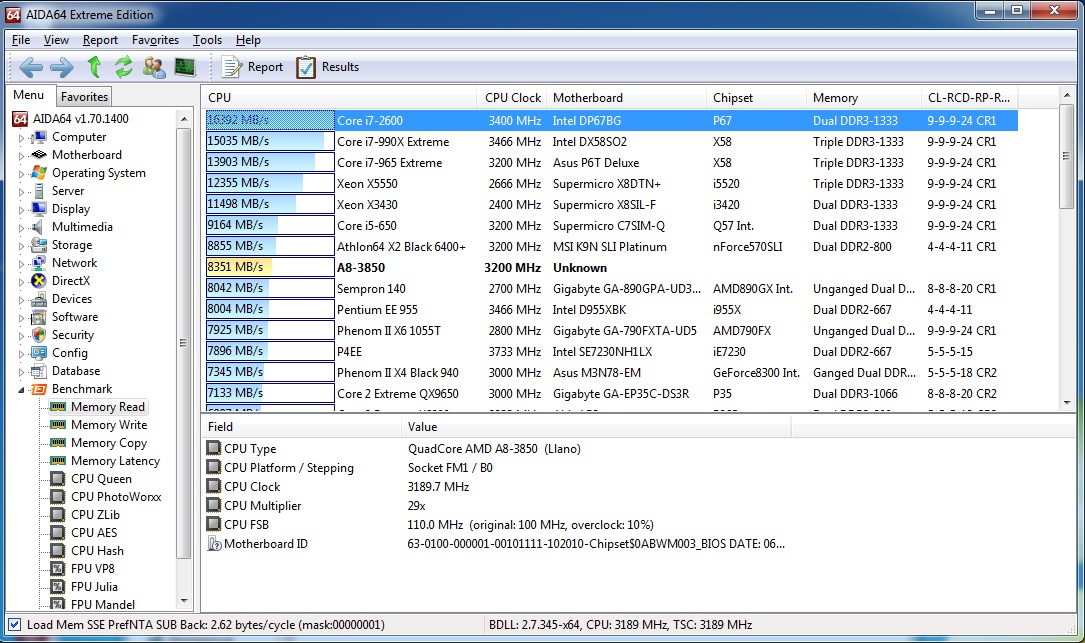Click the AIDA64 root node icon

click(x=20, y=119)
